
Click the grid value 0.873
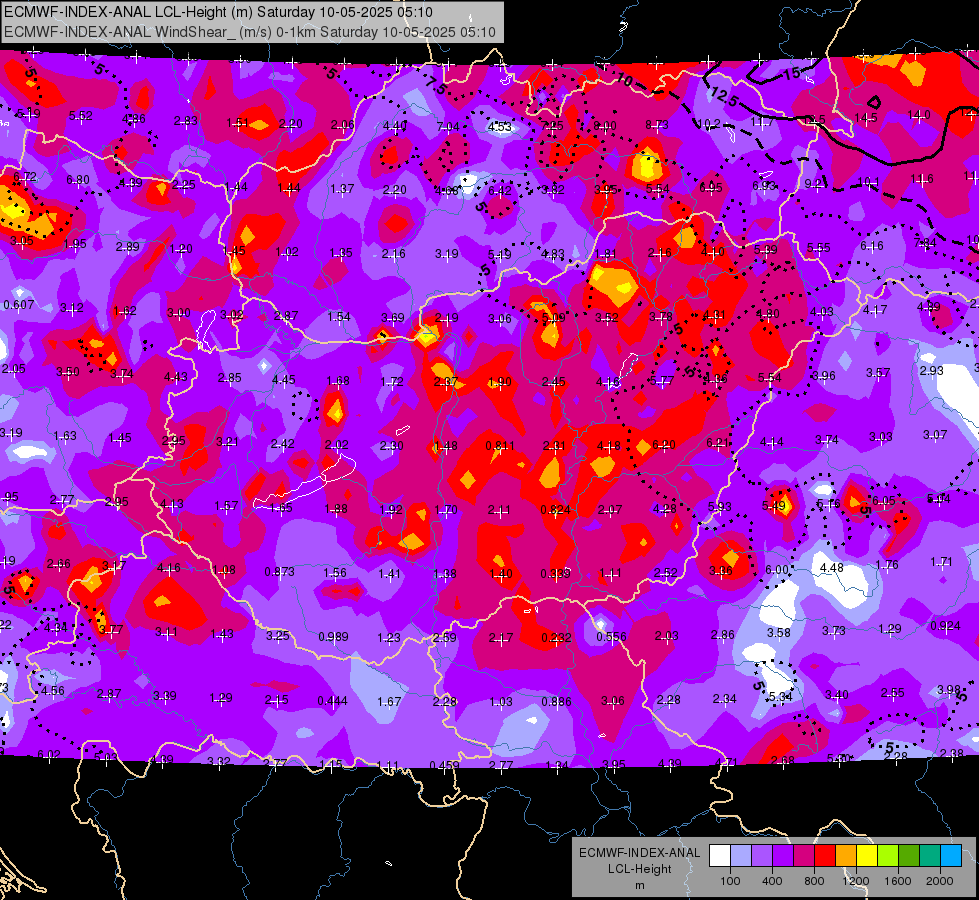pos(279,572)
